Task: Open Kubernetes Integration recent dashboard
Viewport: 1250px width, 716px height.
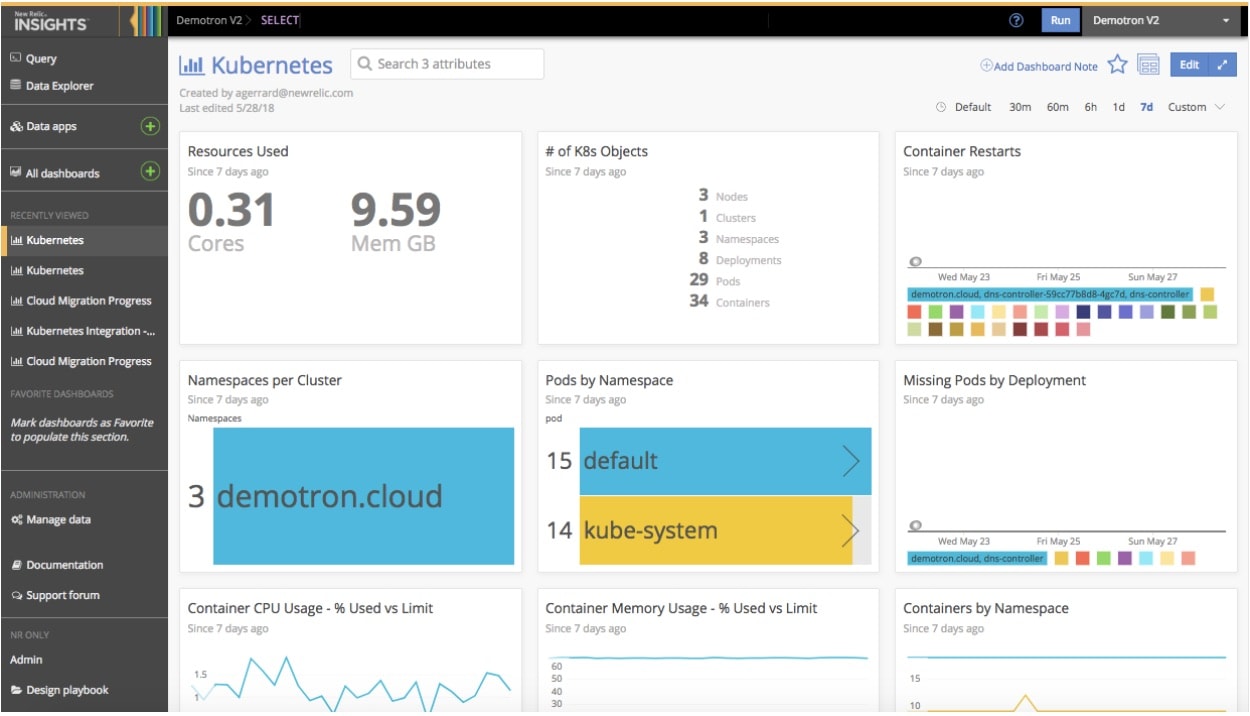Action: click(x=84, y=331)
